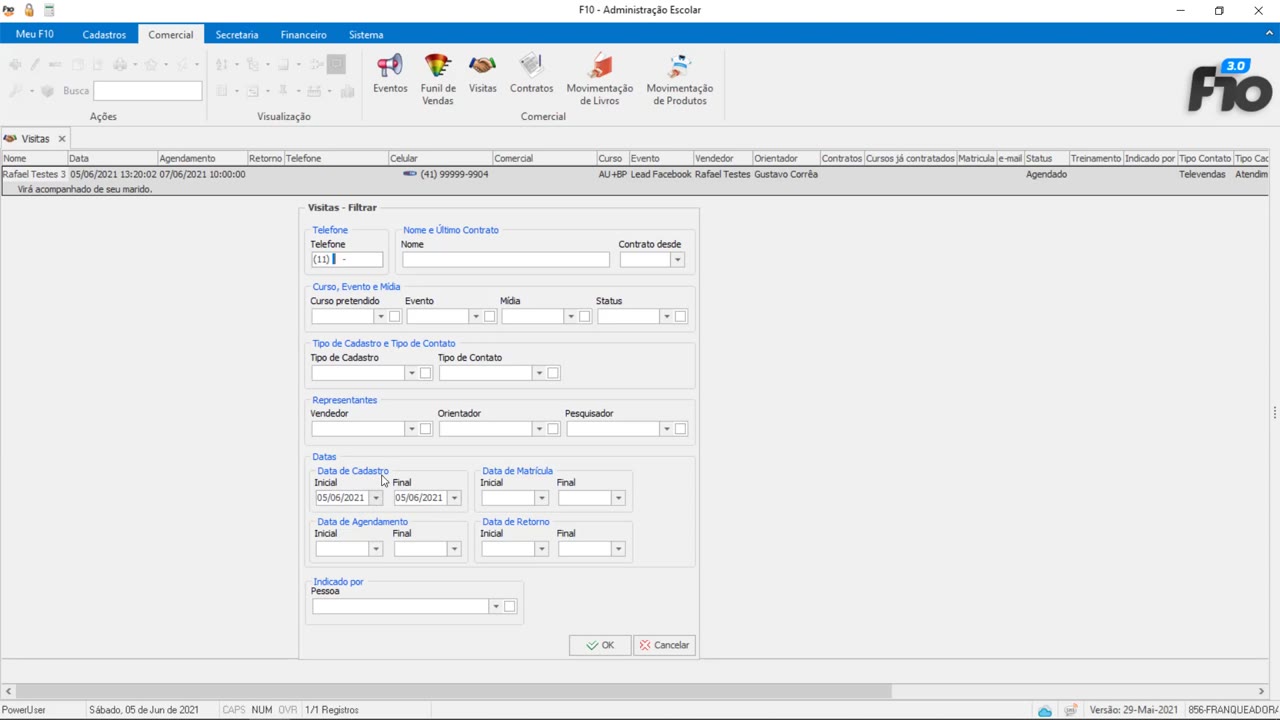The width and height of the screenshot is (1280, 720).
Task: Open Funil de Vendas
Action: click(438, 80)
